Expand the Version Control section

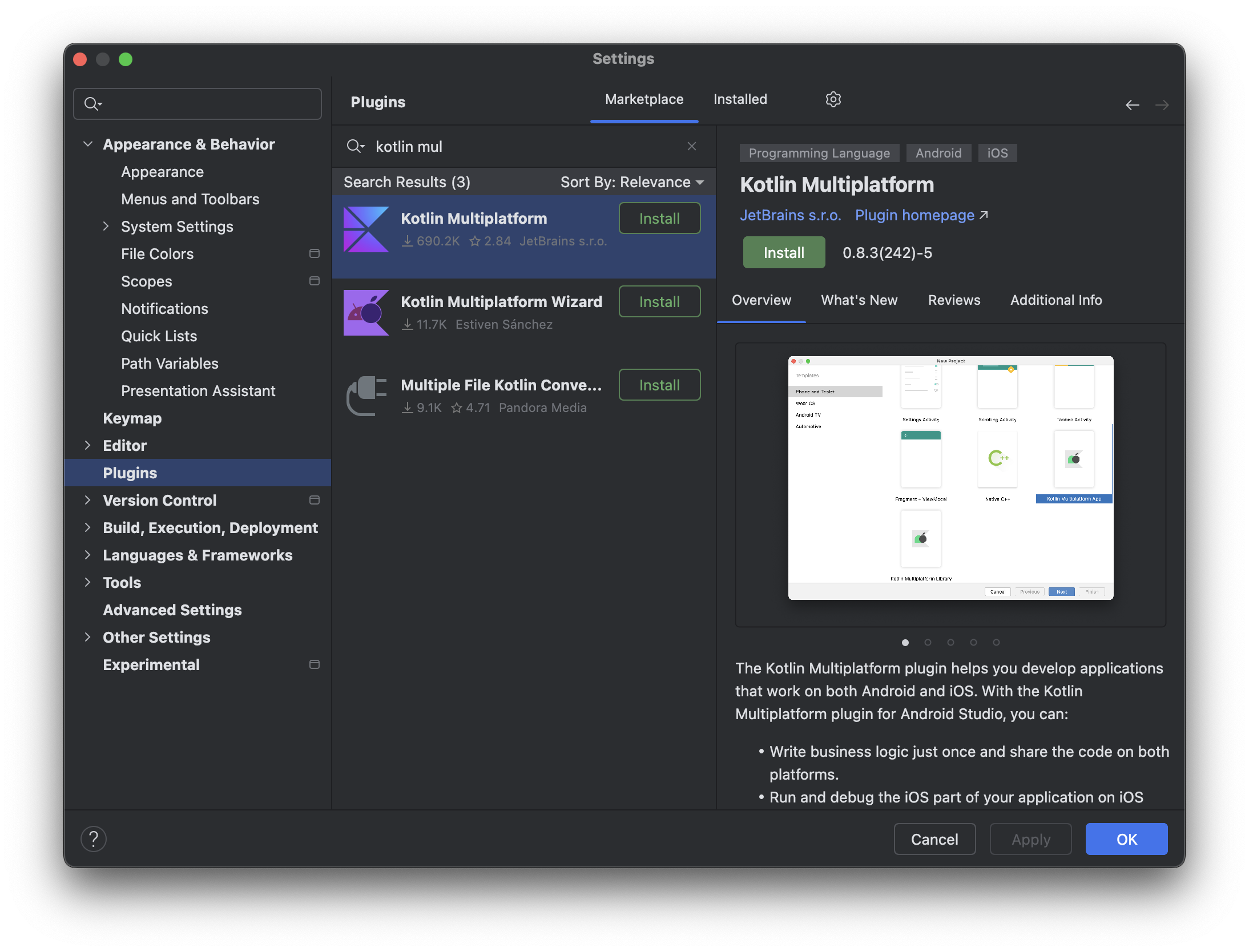tap(88, 500)
